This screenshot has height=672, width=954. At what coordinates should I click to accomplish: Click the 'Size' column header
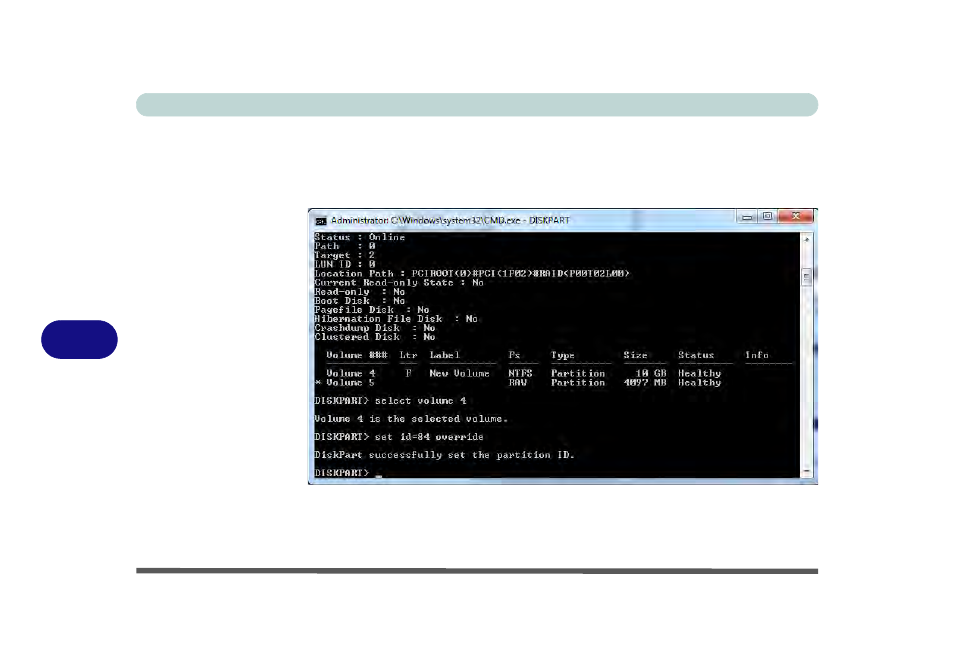(635, 355)
